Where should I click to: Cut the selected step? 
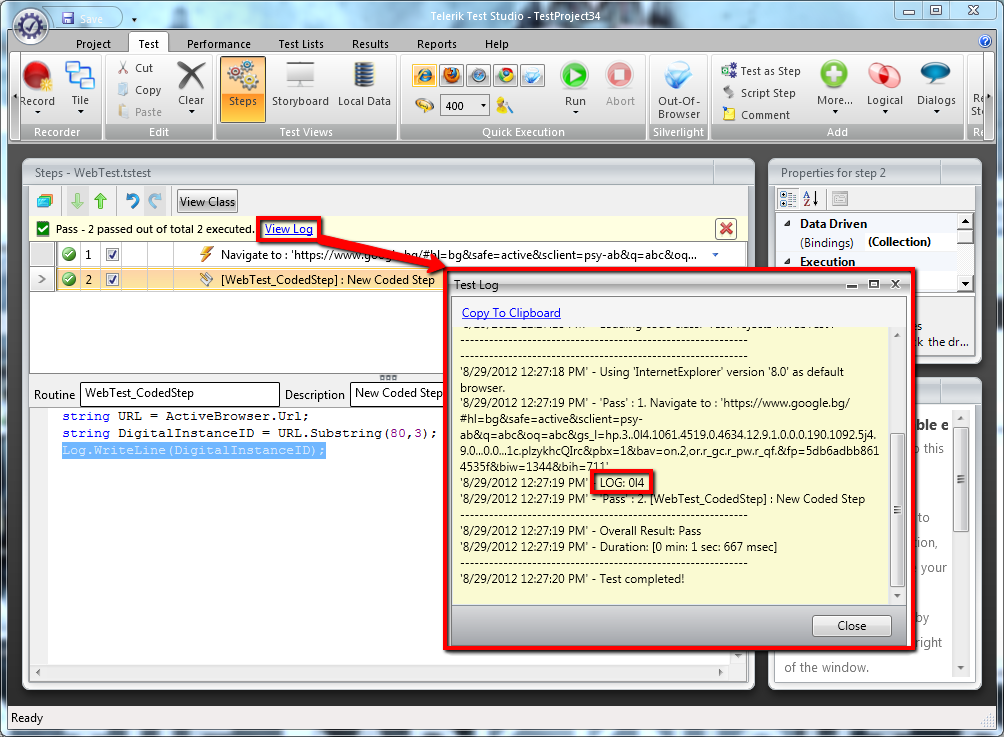[136, 68]
